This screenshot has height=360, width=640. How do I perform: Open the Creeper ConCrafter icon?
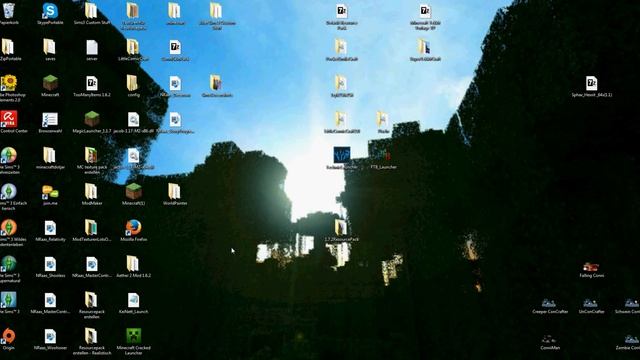coord(549,303)
